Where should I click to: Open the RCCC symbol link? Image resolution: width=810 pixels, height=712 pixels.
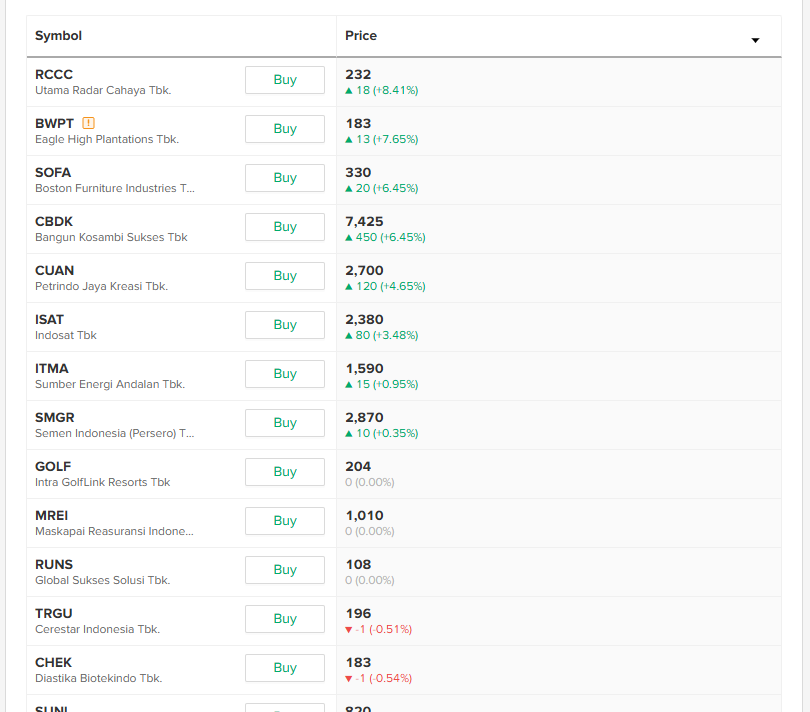(54, 74)
